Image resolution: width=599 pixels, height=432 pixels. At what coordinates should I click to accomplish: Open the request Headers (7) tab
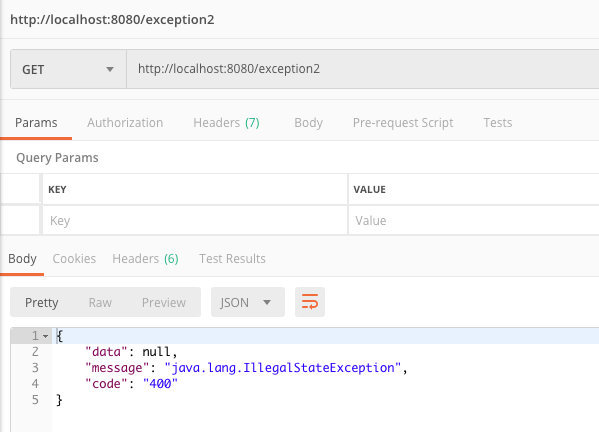tap(226, 123)
